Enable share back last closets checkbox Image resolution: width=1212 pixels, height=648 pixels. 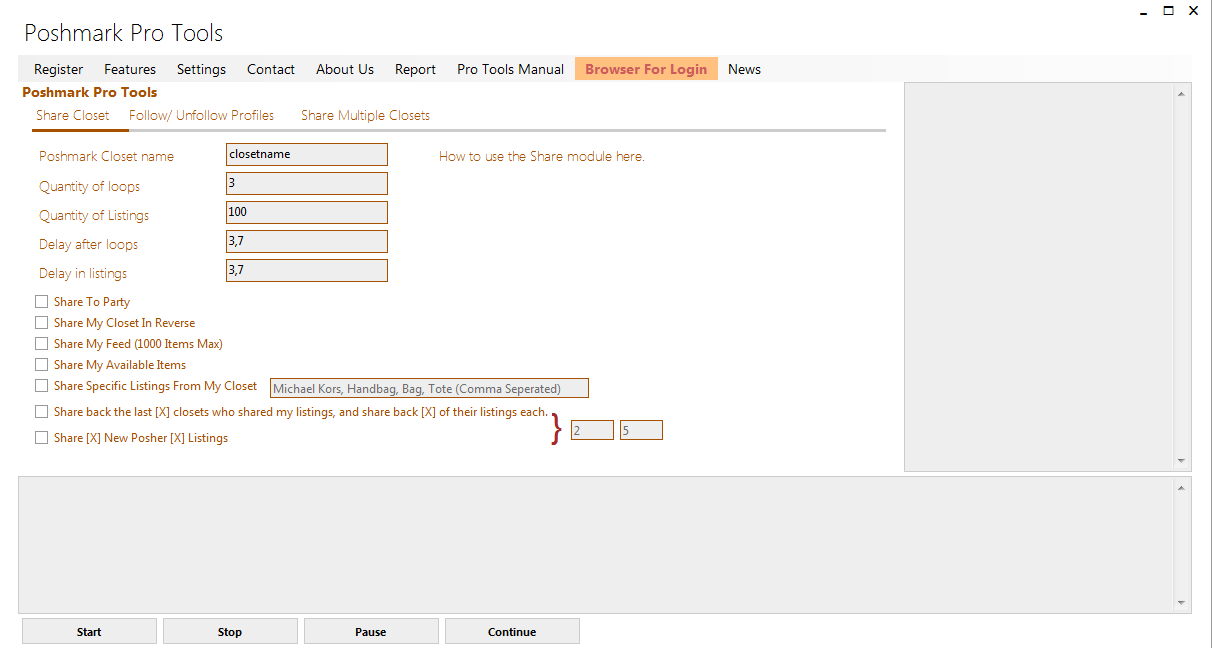(41, 411)
